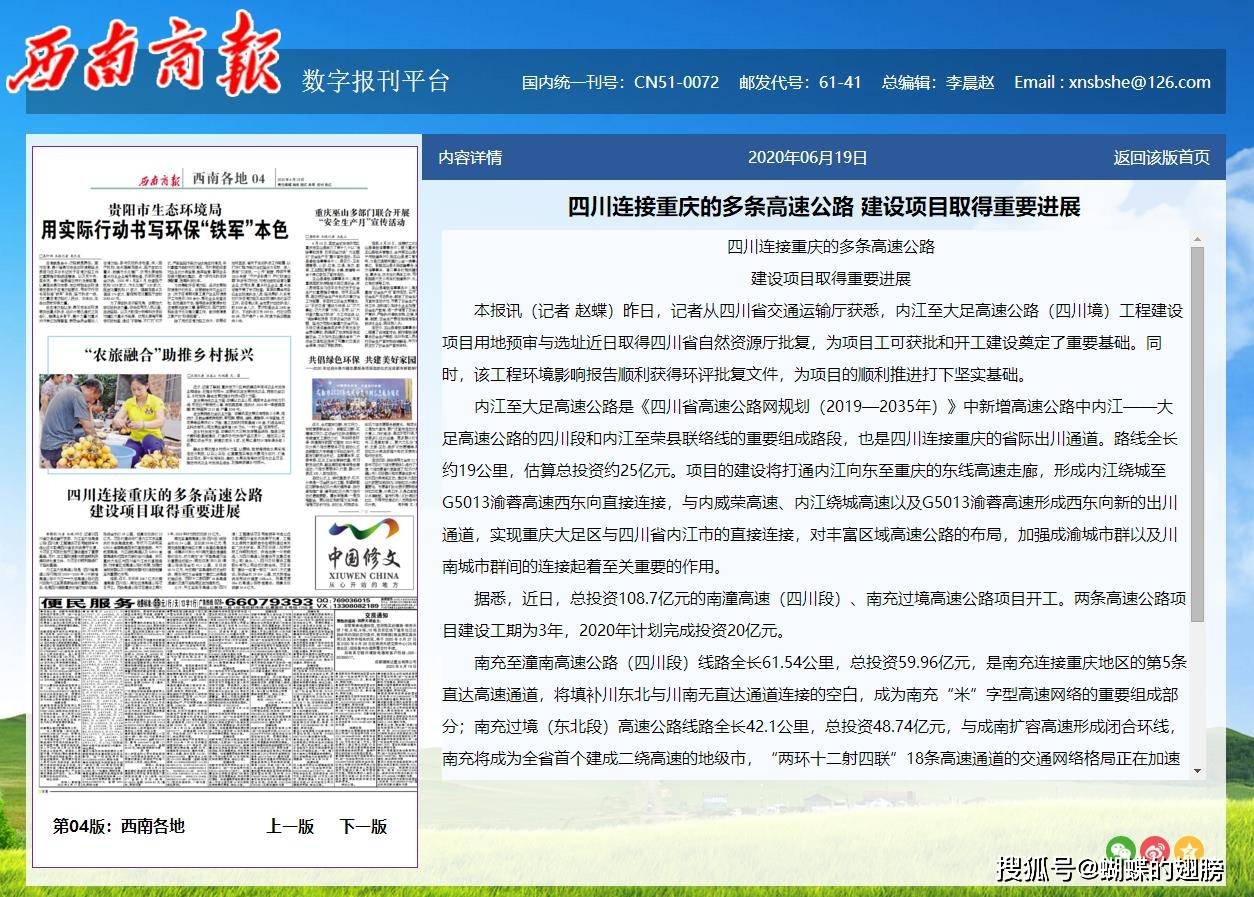Click the group photo under 共倡绿色环保 article

(362, 398)
